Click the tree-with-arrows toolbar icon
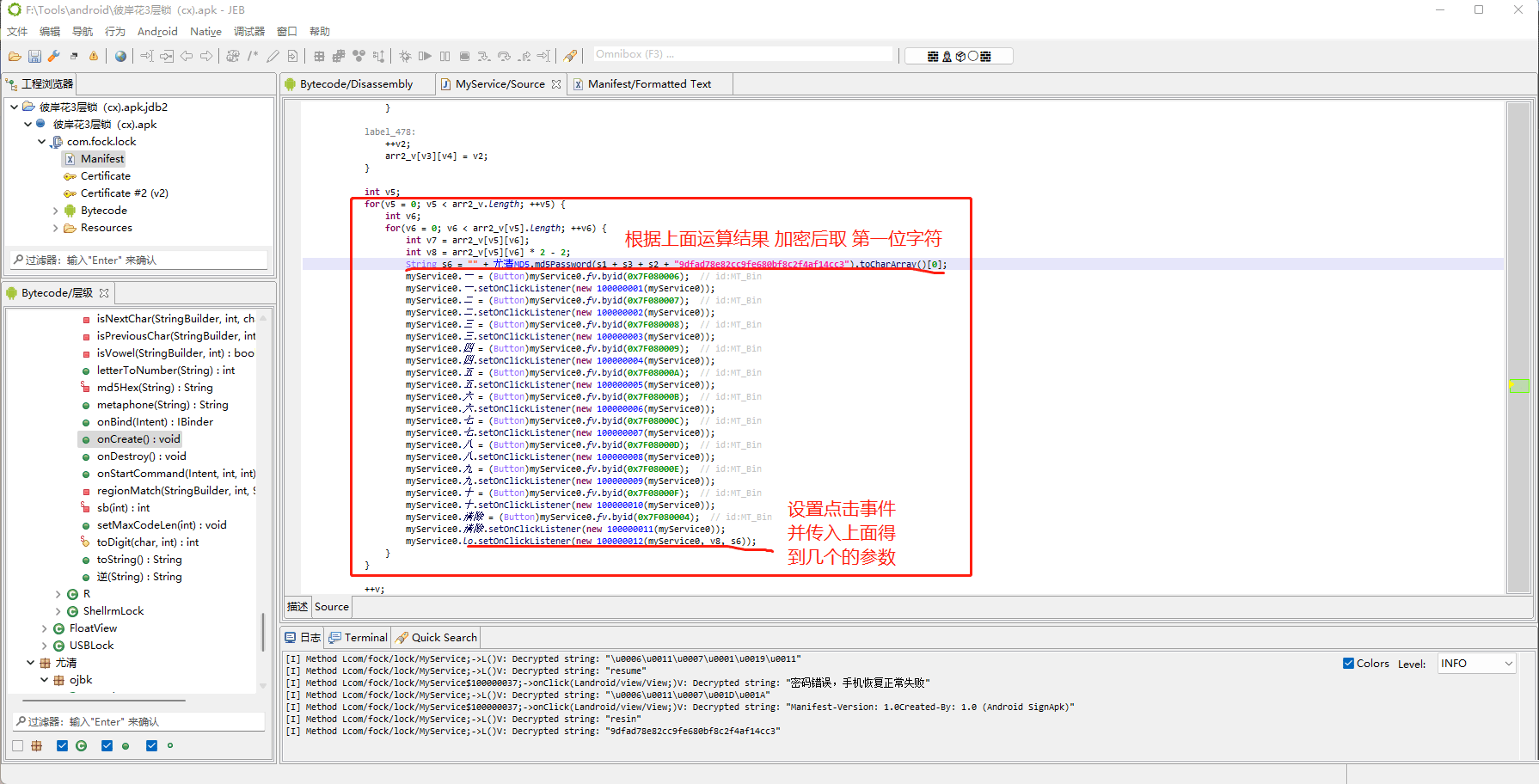This screenshot has width=1539, height=784. (x=378, y=56)
